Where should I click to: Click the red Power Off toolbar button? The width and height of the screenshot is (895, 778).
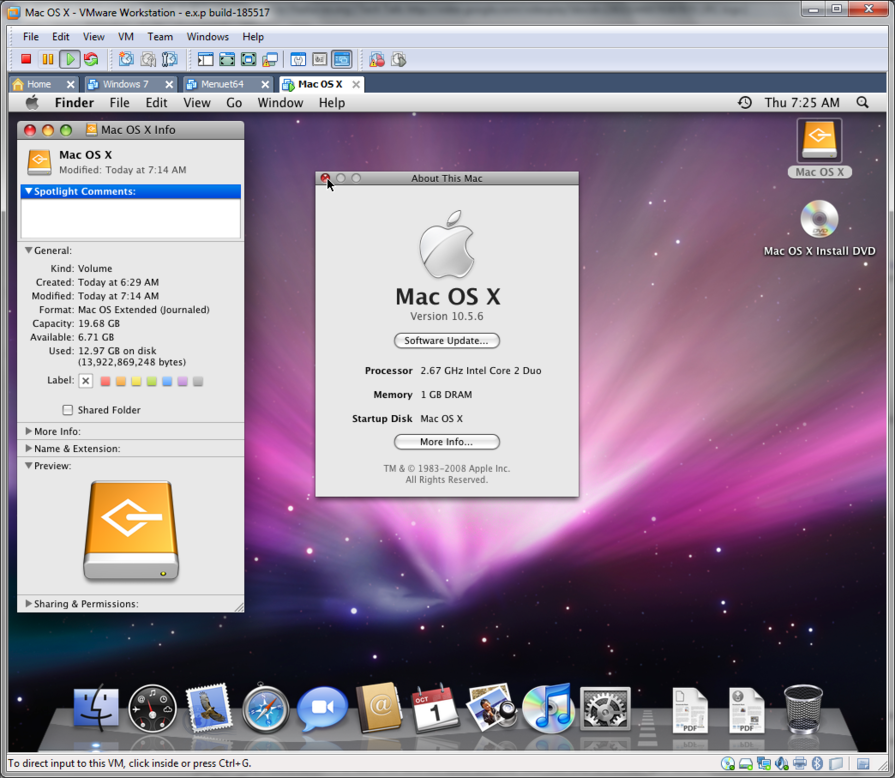click(x=27, y=60)
